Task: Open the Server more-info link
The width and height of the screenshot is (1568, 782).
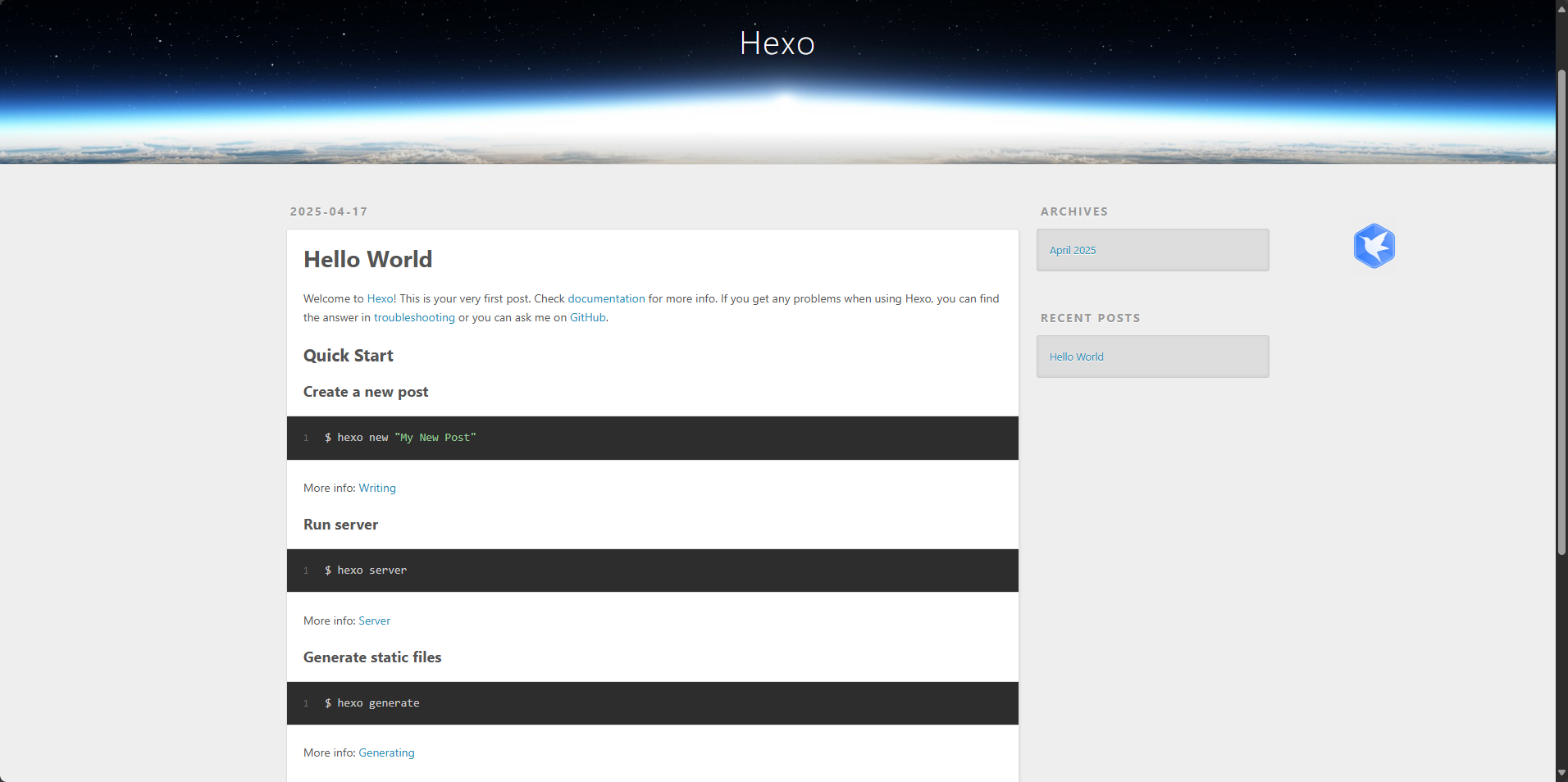Action: 374,621
